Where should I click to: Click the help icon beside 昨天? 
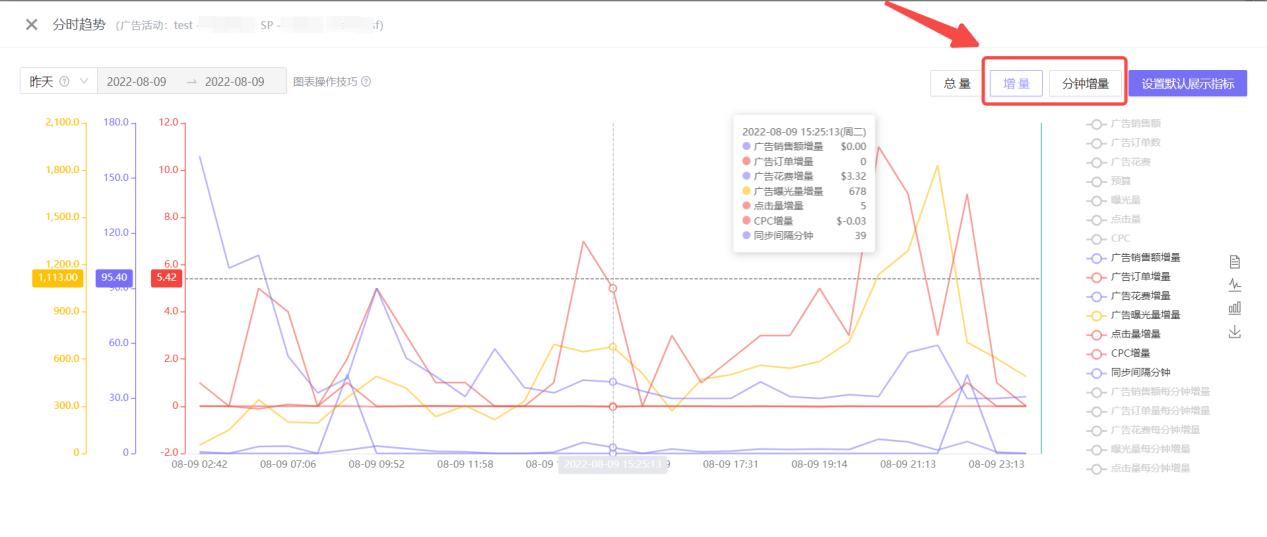64,81
